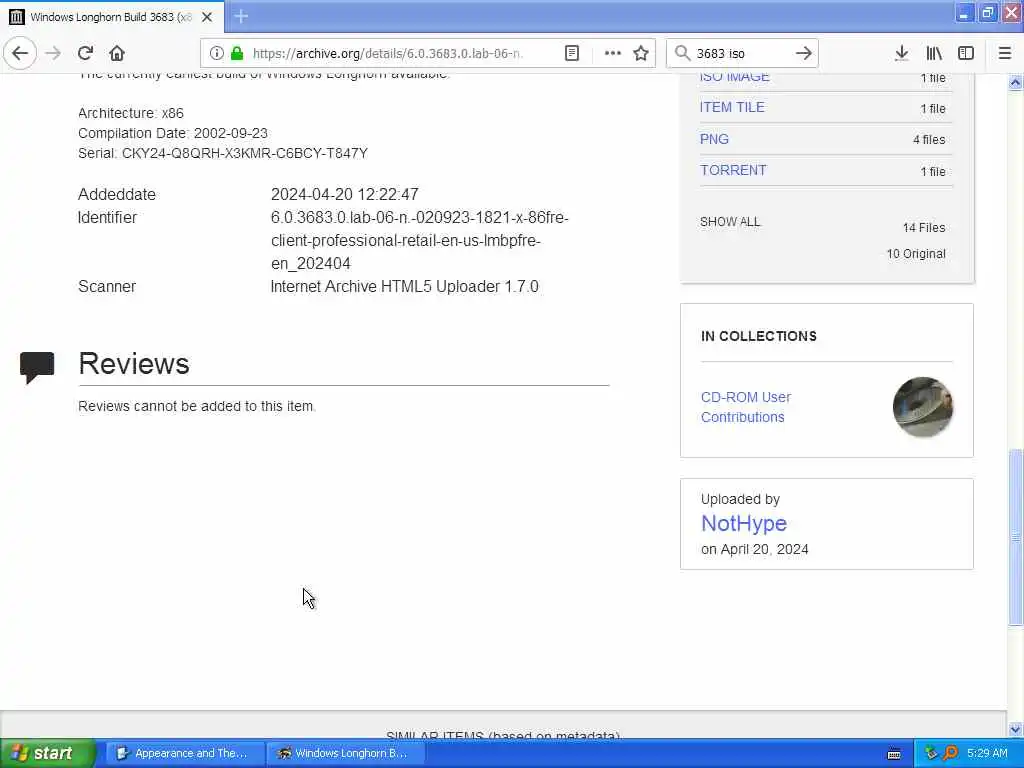Open the Firefox hamburger menu
This screenshot has width=1024, height=768.
pos(1004,53)
